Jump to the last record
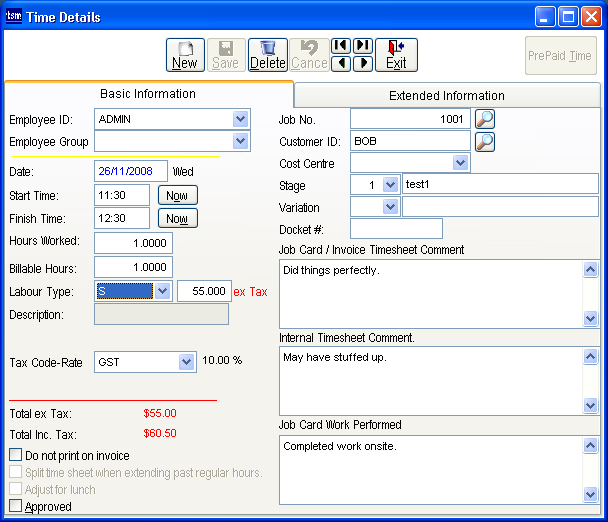 pos(362,46)
